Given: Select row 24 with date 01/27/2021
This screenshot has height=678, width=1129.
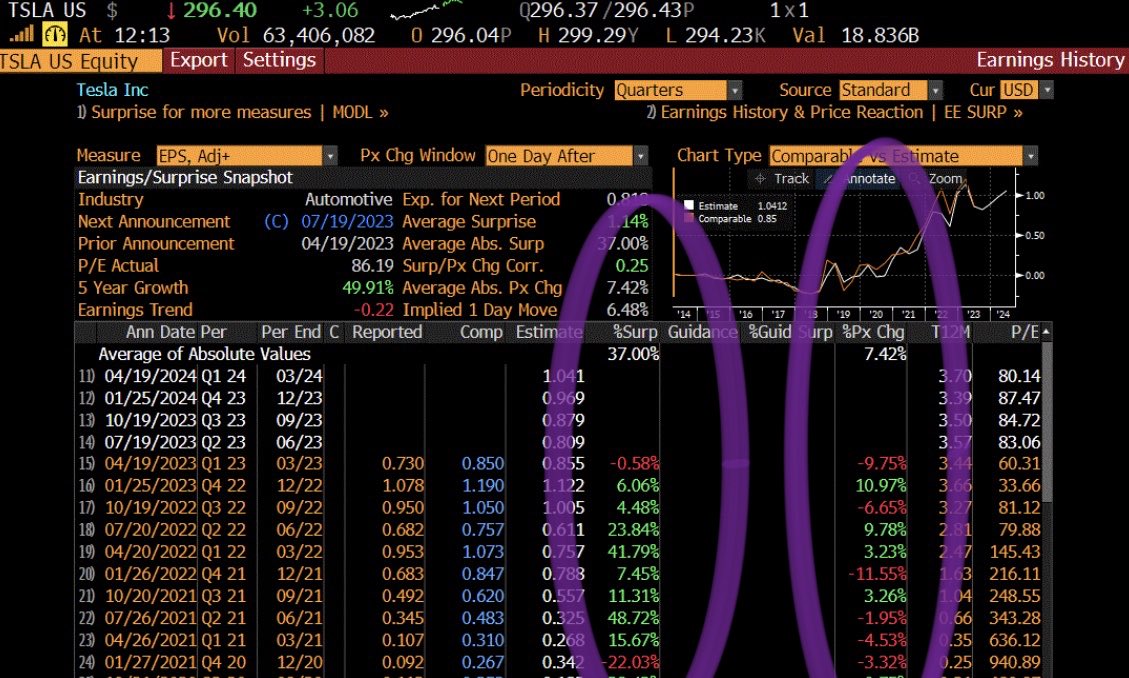Looking at the screenshot, I should point(560,661).
